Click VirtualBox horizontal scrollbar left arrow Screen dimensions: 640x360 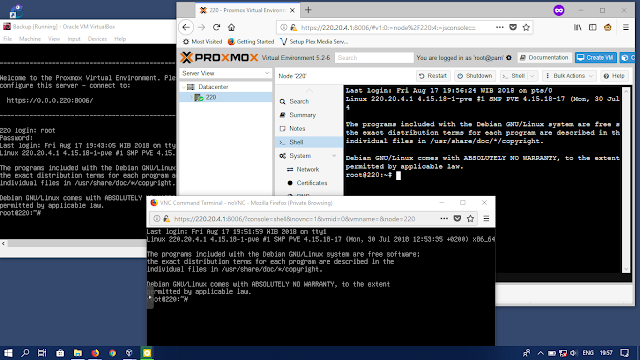3,243
